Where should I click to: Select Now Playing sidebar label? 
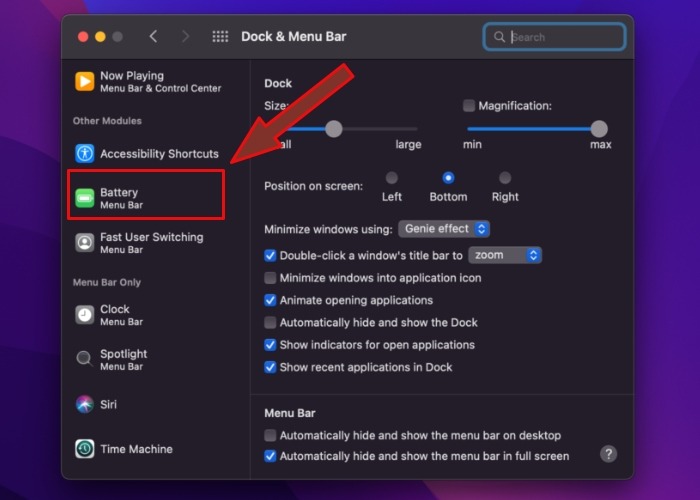tap(132, 75)
